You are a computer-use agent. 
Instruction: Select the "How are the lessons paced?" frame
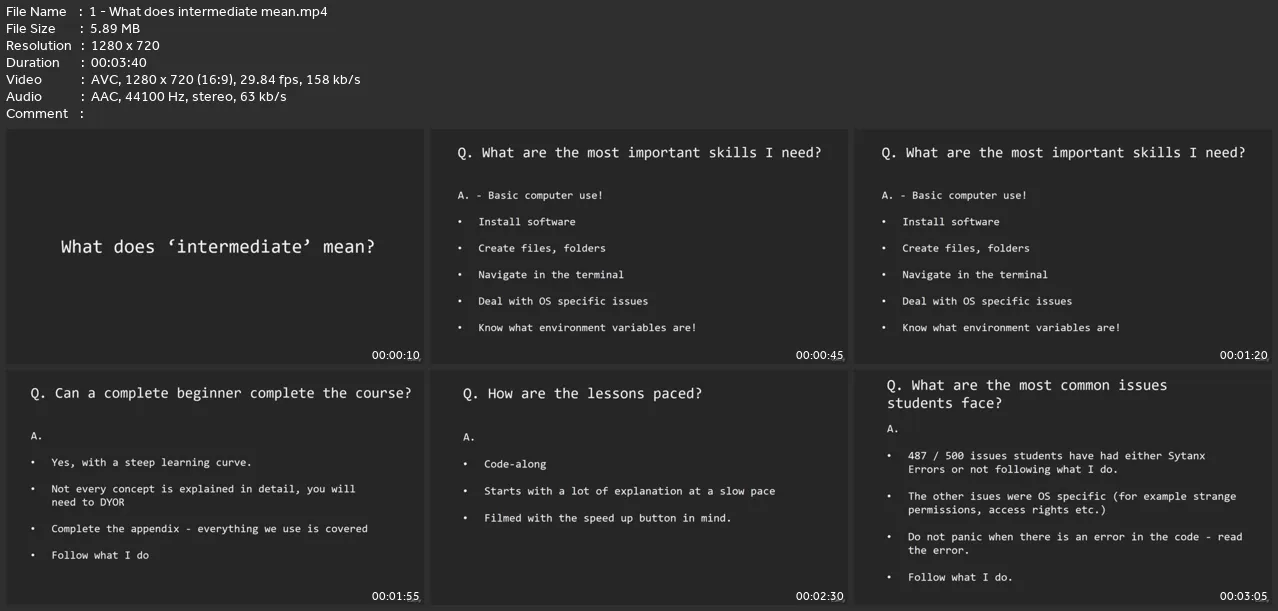[639, 487]
